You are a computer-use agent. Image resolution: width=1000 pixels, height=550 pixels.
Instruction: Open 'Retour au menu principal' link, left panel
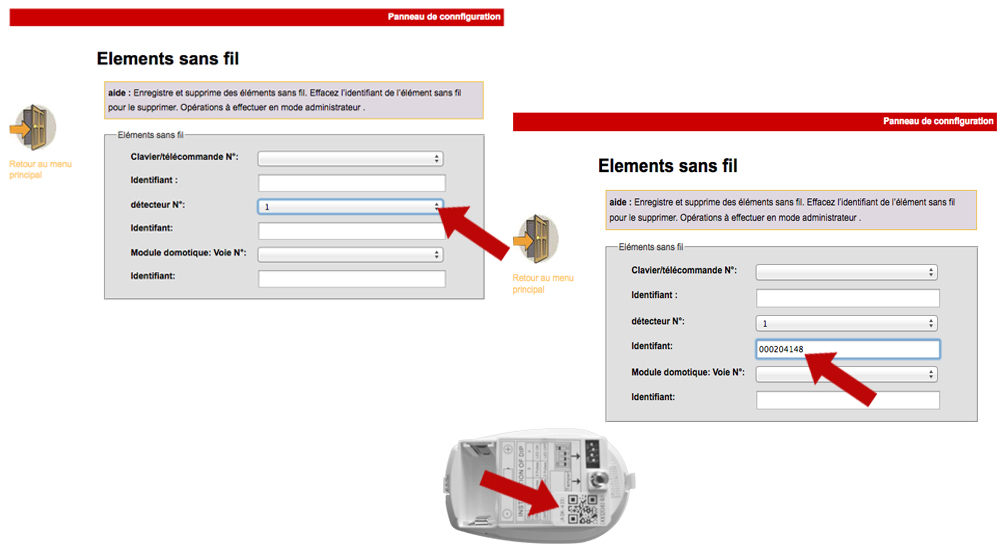(40, 169)
